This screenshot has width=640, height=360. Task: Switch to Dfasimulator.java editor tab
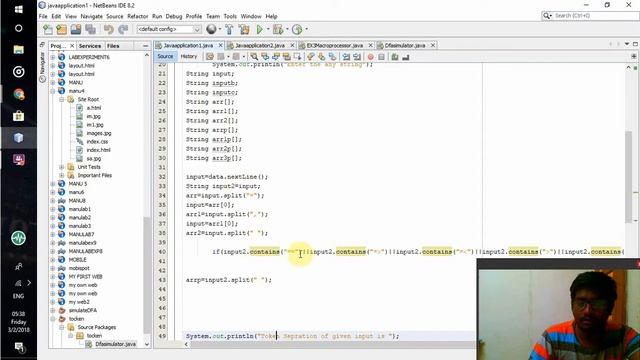click(405, 45)
